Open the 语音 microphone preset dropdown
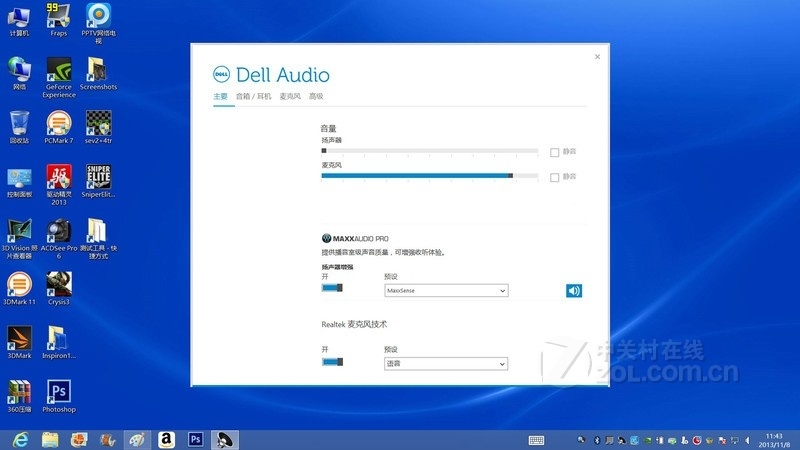Image resolution: width=800 pixels, height=450 pixels. pyautogui.click(x=446, y=364)
